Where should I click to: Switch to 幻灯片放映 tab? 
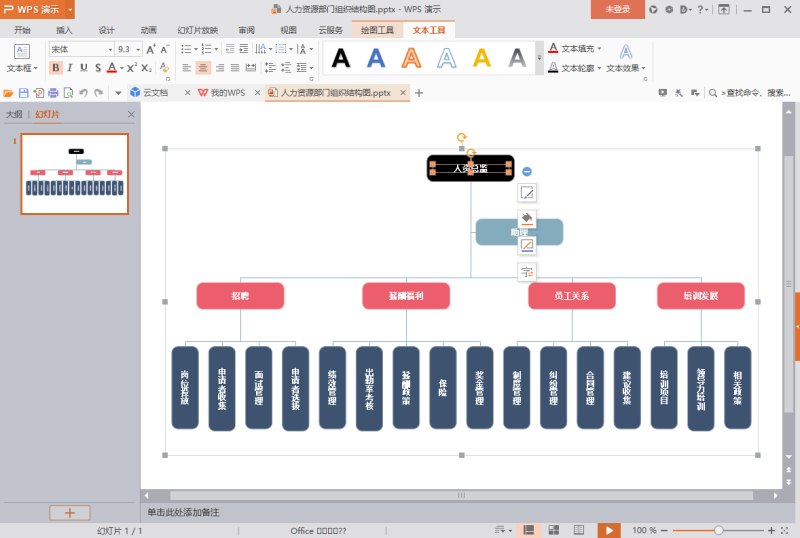(x=197, y=30)
